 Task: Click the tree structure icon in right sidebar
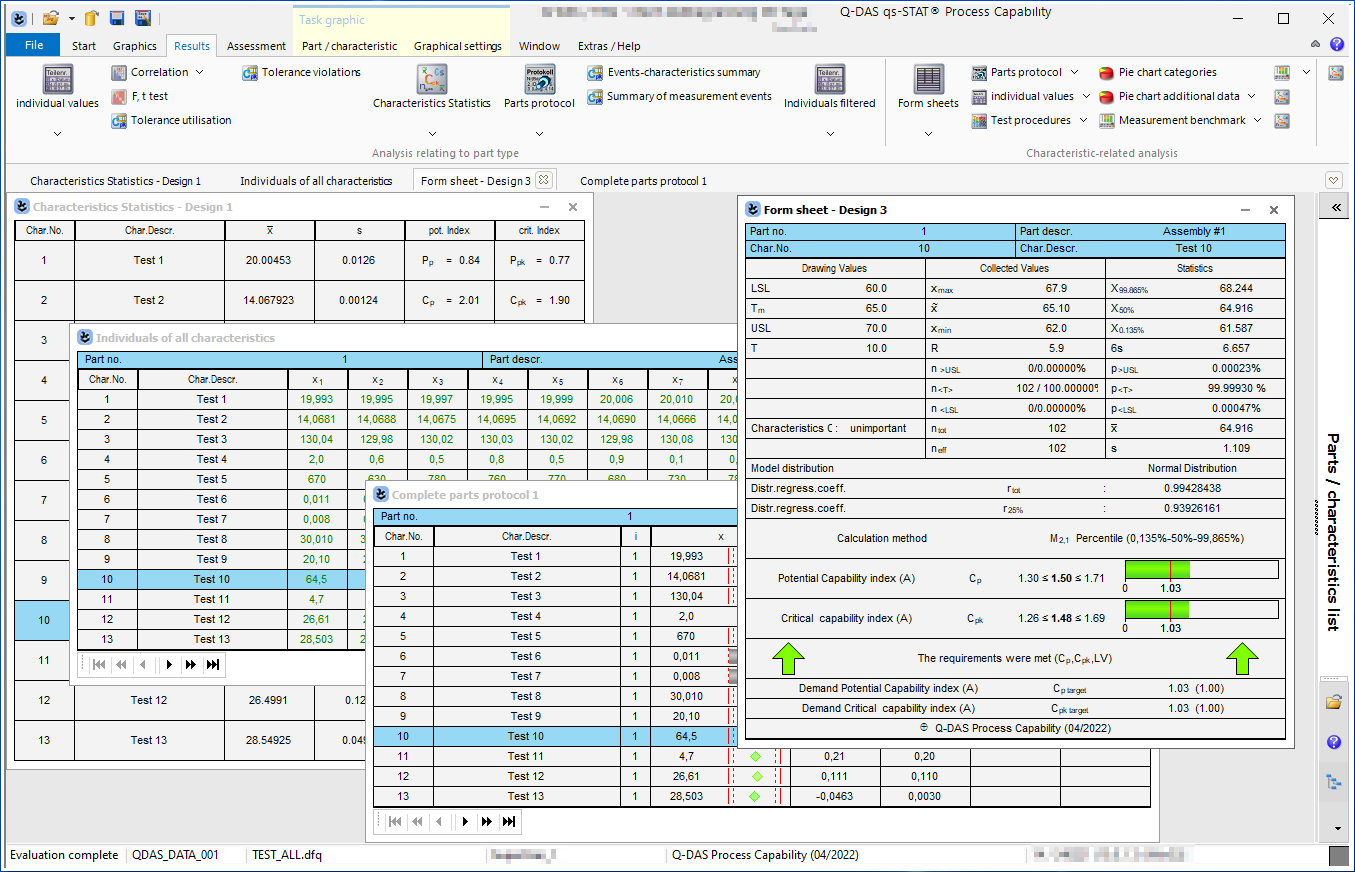click(x=1333, y=782)
